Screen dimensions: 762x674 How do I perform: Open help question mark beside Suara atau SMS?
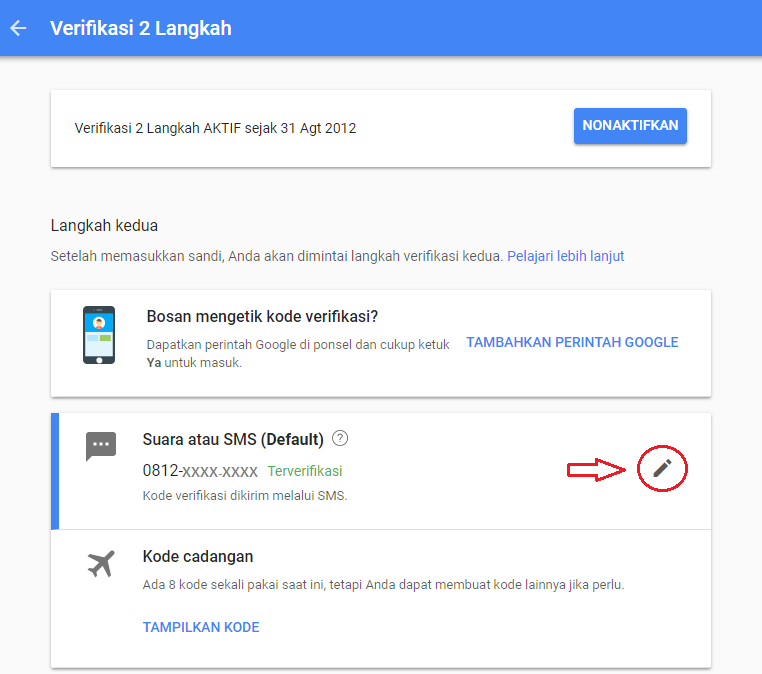[340, 438]
